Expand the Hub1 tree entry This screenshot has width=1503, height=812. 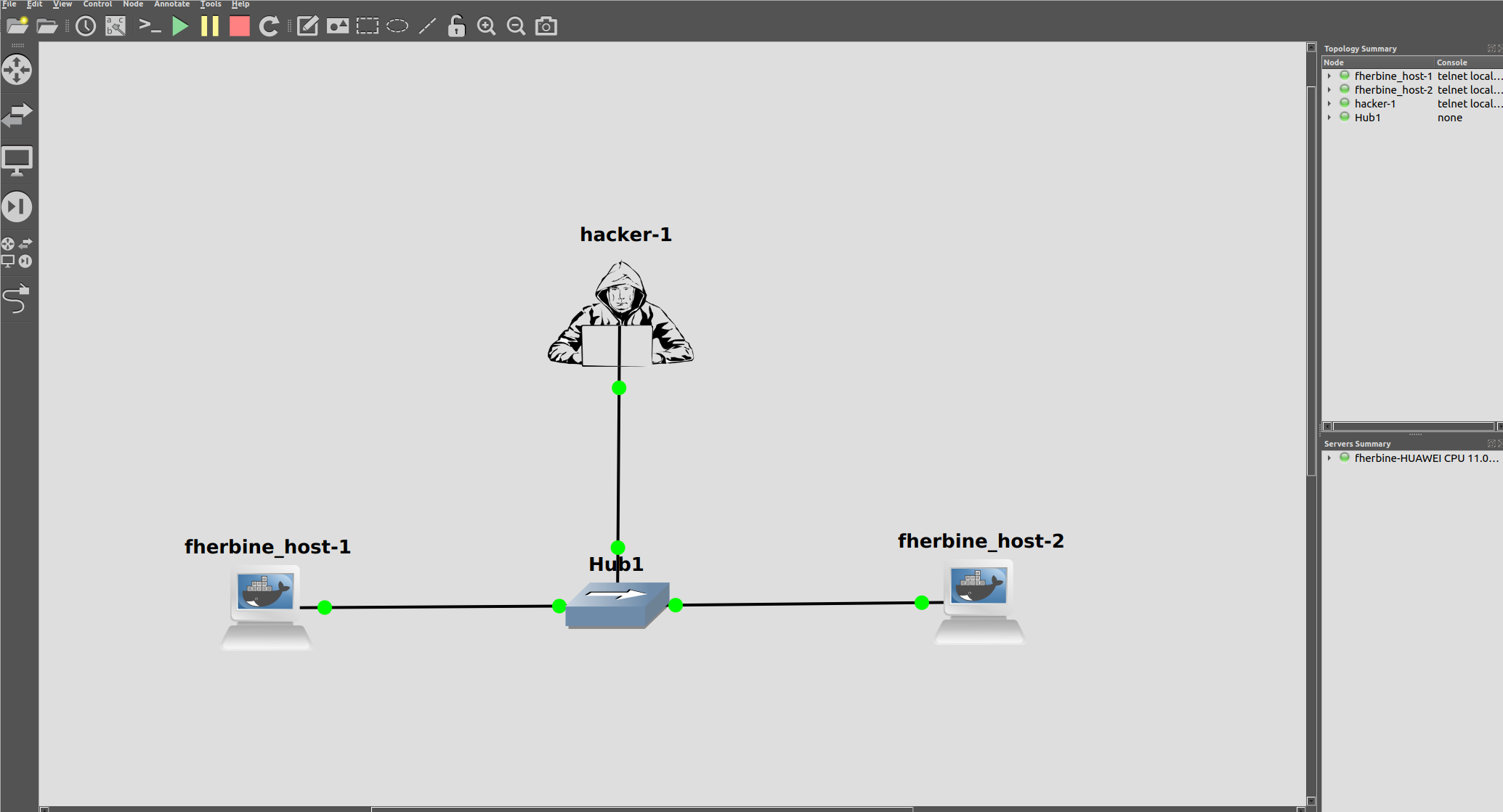pos(1329,118)
